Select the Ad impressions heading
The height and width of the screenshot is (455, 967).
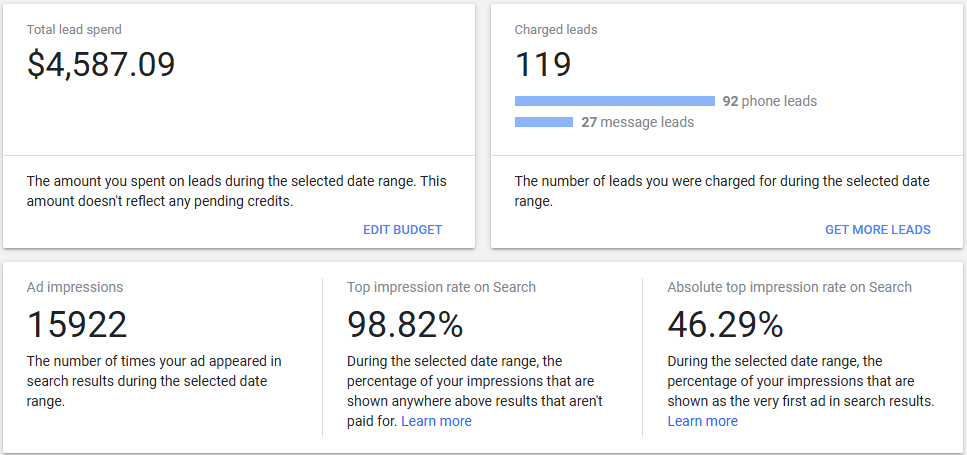pos(75,287)
